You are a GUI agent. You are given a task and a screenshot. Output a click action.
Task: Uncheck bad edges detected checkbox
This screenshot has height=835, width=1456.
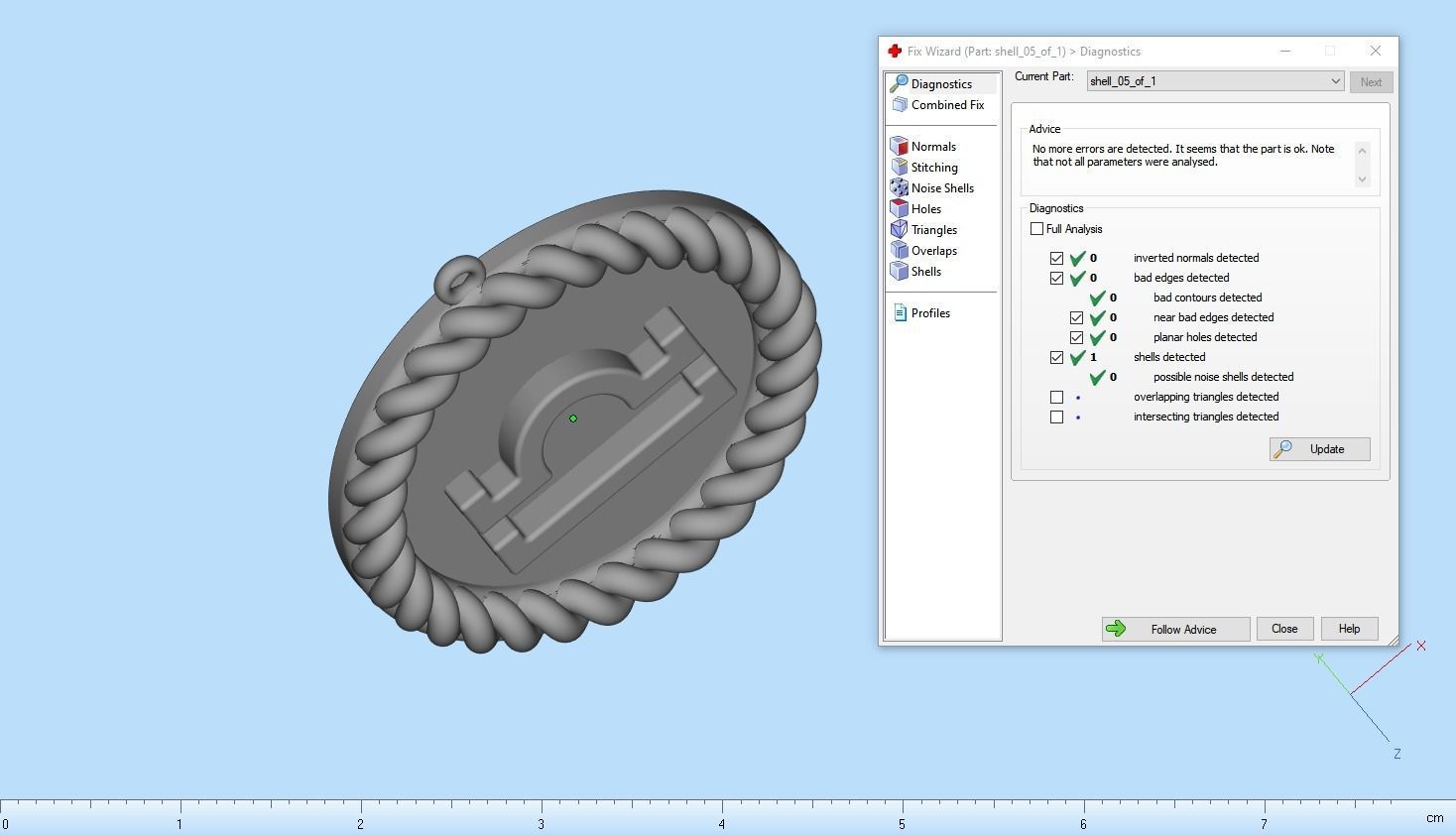(x=1057, y=278)
